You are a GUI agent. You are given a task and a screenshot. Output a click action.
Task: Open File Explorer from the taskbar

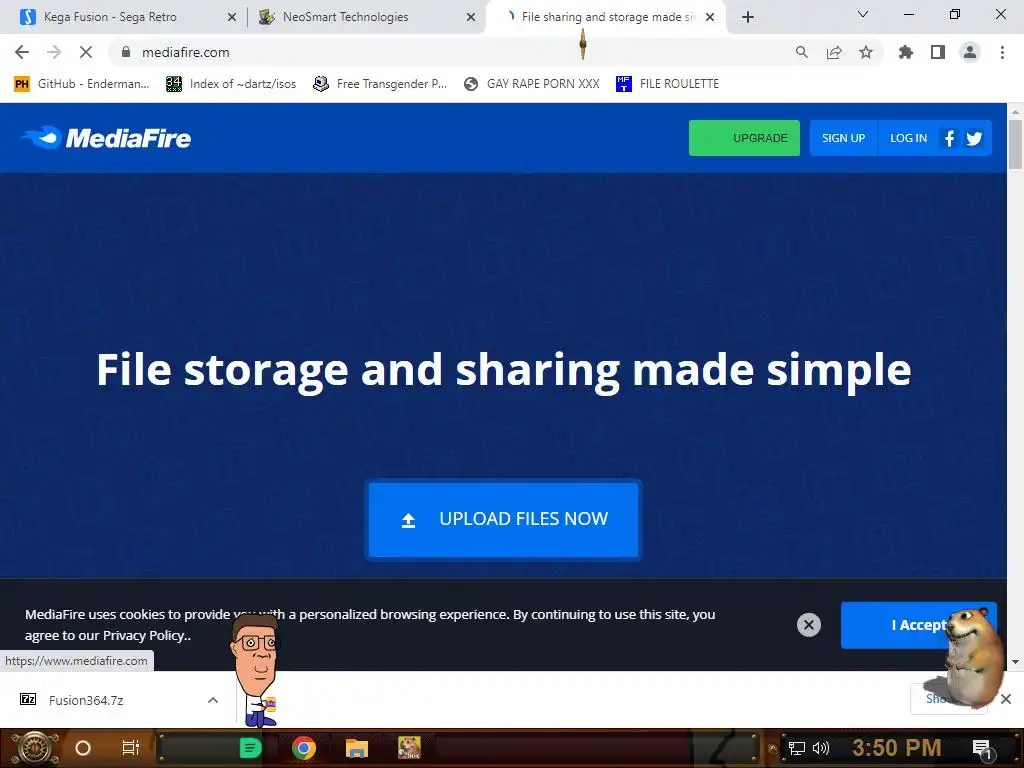[x=357, y=748]
